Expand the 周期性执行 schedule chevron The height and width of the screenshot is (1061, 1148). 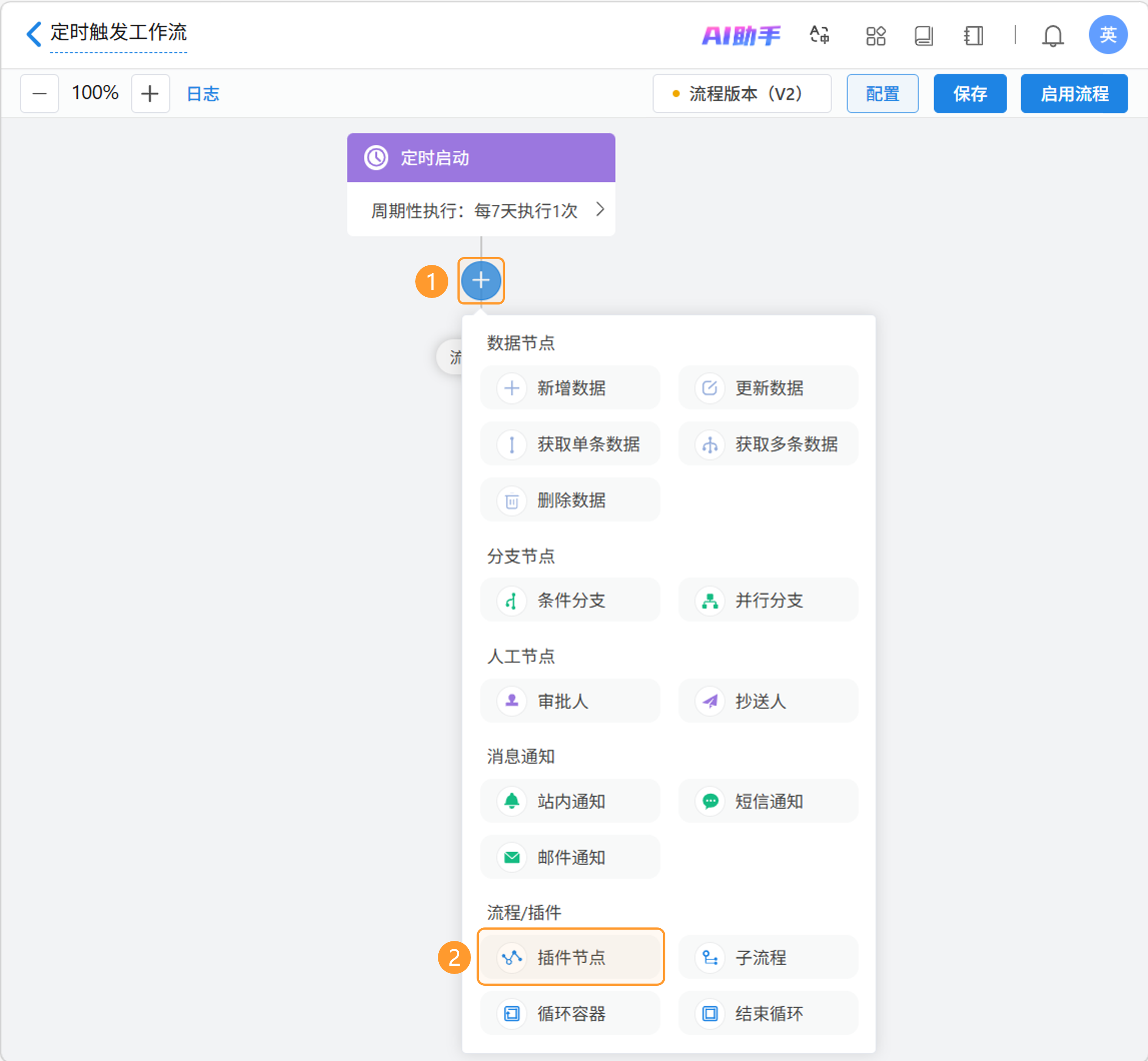tap(600, 210)
